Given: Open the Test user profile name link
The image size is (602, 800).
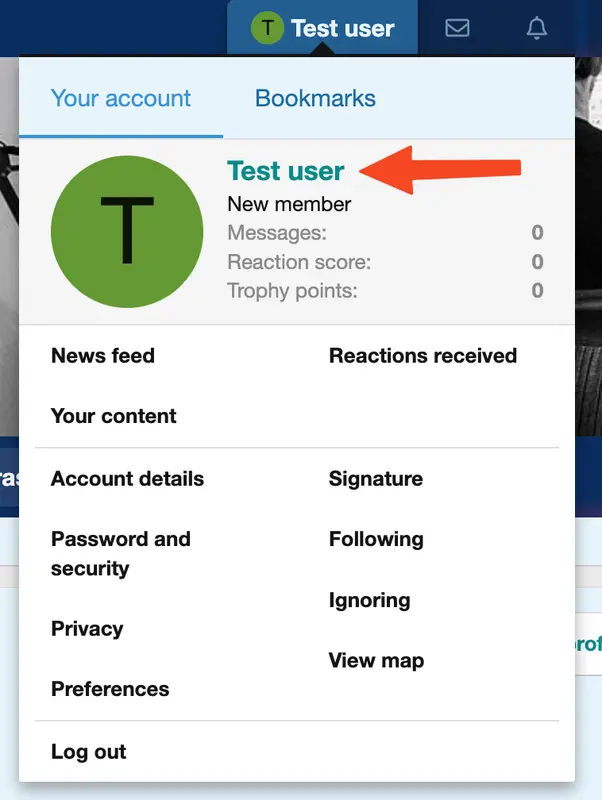Looking at the screenshot, I should tap(286, 170).
